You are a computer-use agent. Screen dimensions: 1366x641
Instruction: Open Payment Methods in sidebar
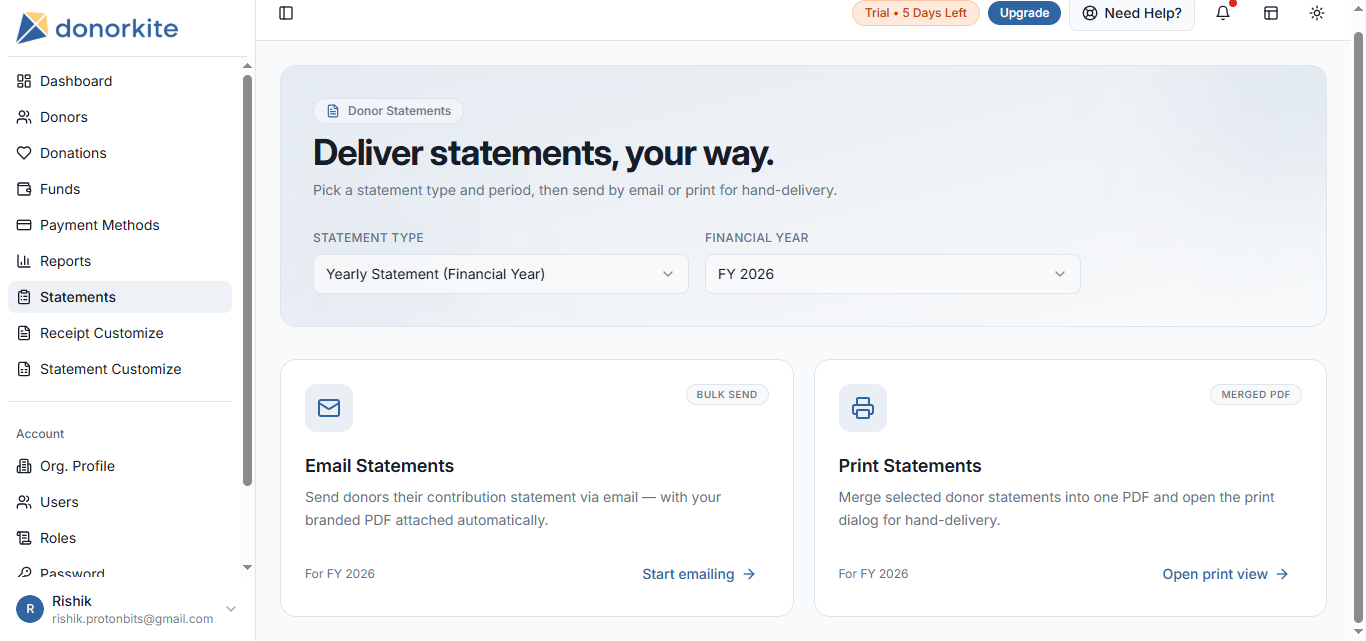point(120,225)
